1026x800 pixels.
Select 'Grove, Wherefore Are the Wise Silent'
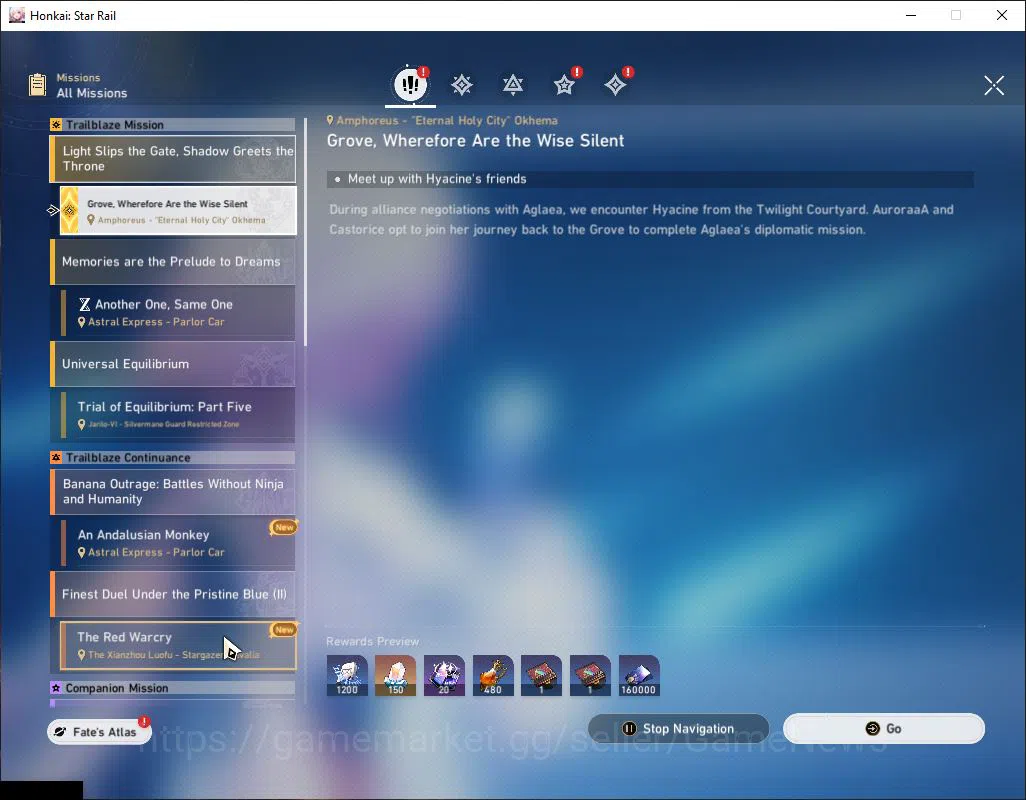pos(178,211)
